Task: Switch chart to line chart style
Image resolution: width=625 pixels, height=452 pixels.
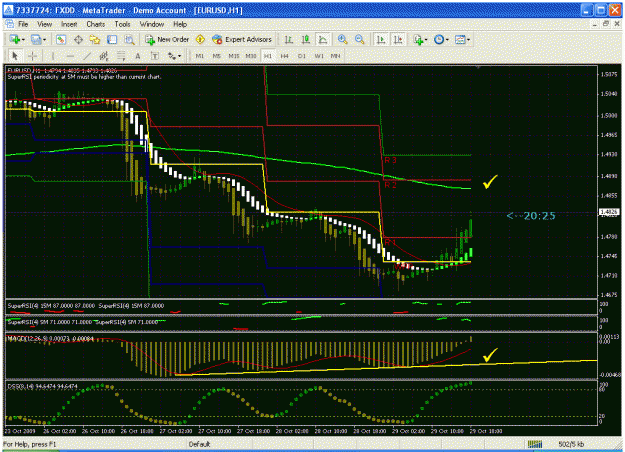Action: pyautogui.click(x=322, y=39)
